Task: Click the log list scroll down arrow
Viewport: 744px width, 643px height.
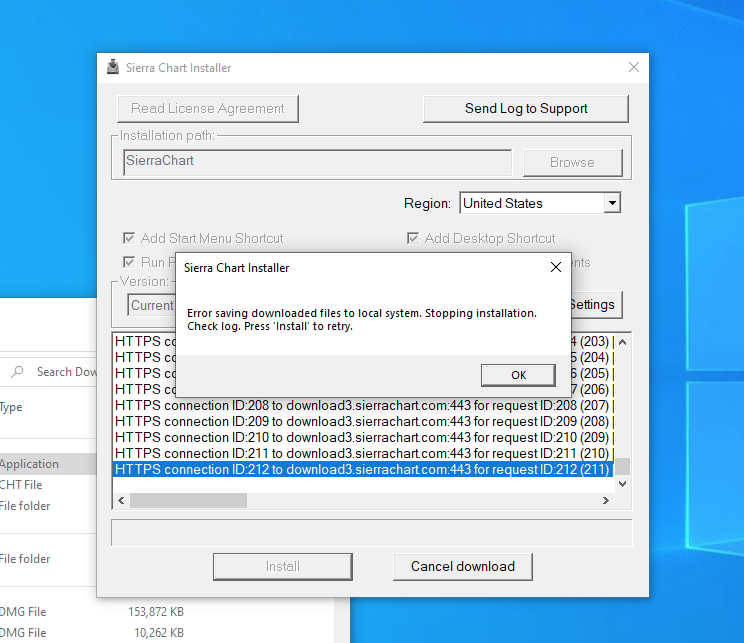Action: pos(623,484)
